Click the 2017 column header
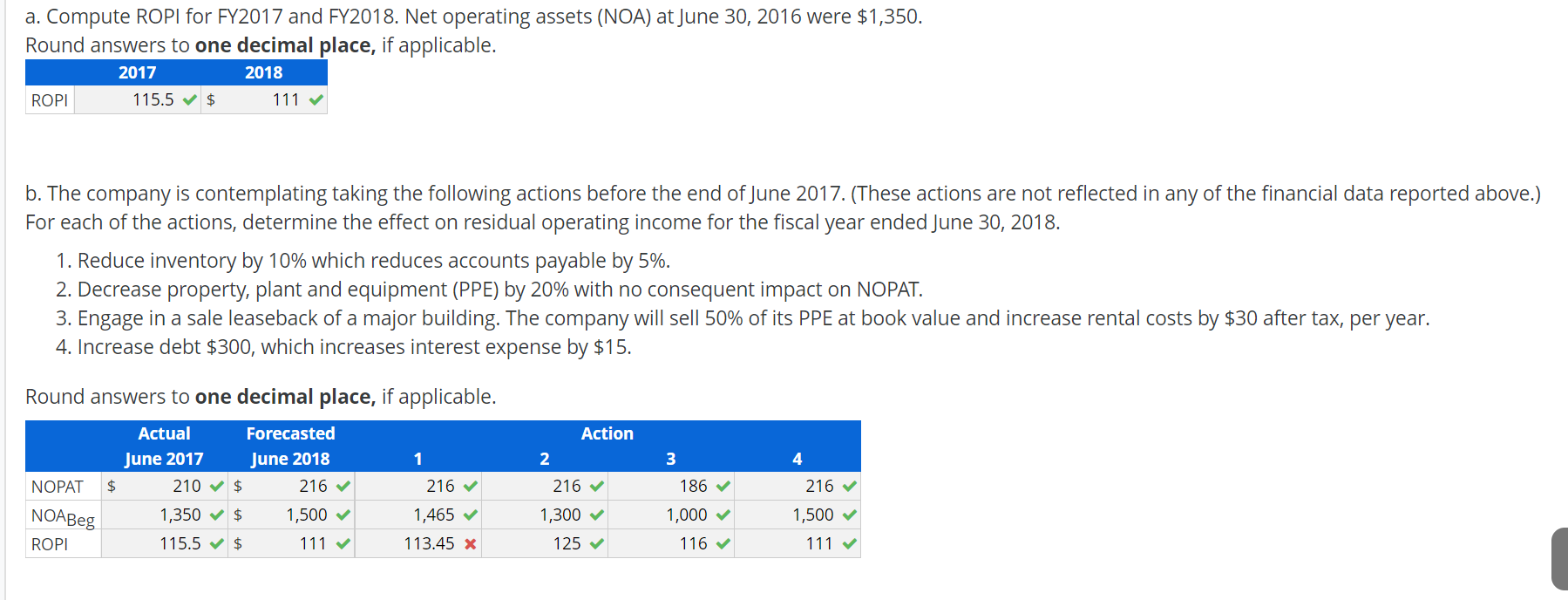The image size is (1568, 600). coord(137,72)
